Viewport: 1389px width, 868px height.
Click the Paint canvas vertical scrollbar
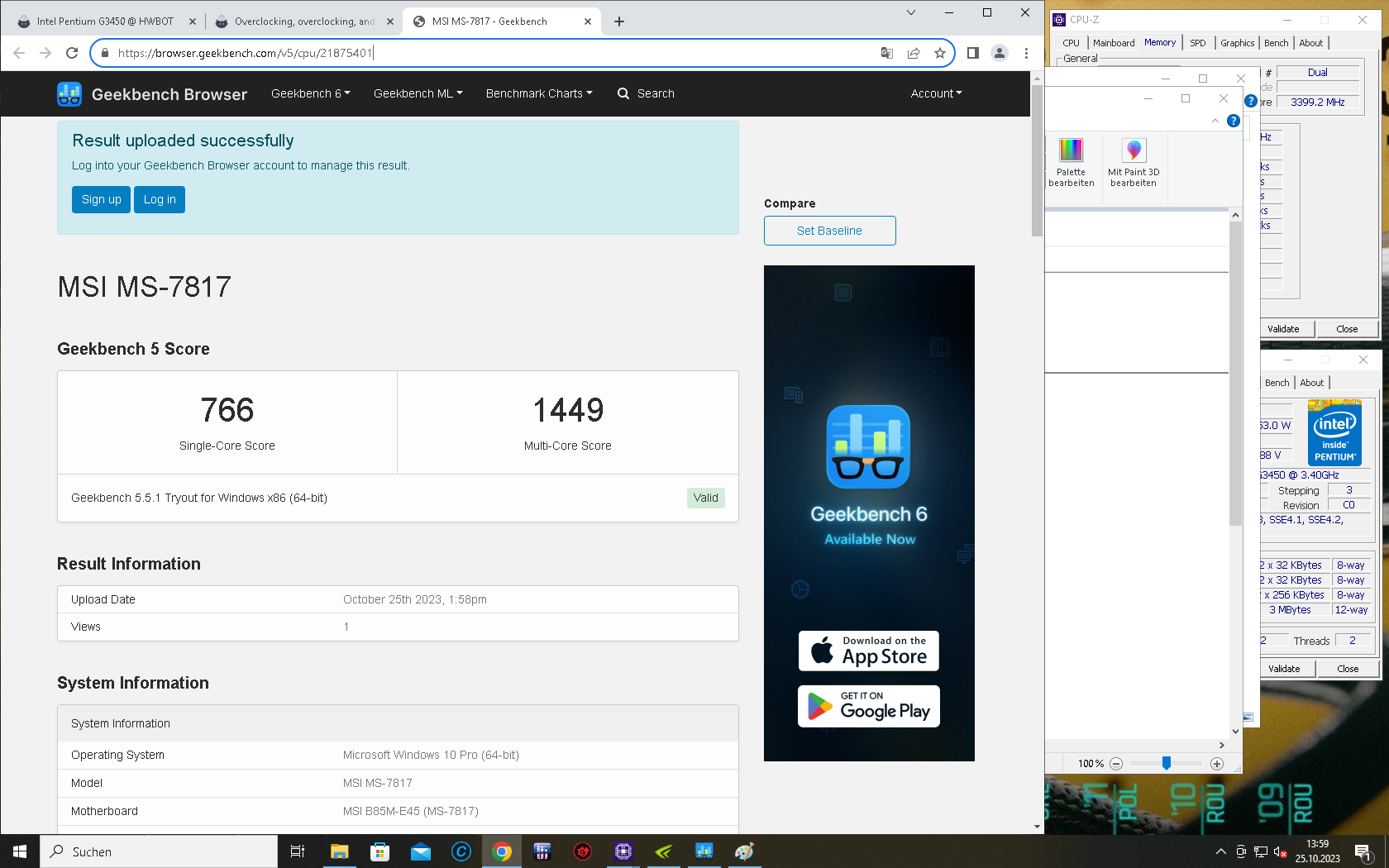coord(1235,372)
